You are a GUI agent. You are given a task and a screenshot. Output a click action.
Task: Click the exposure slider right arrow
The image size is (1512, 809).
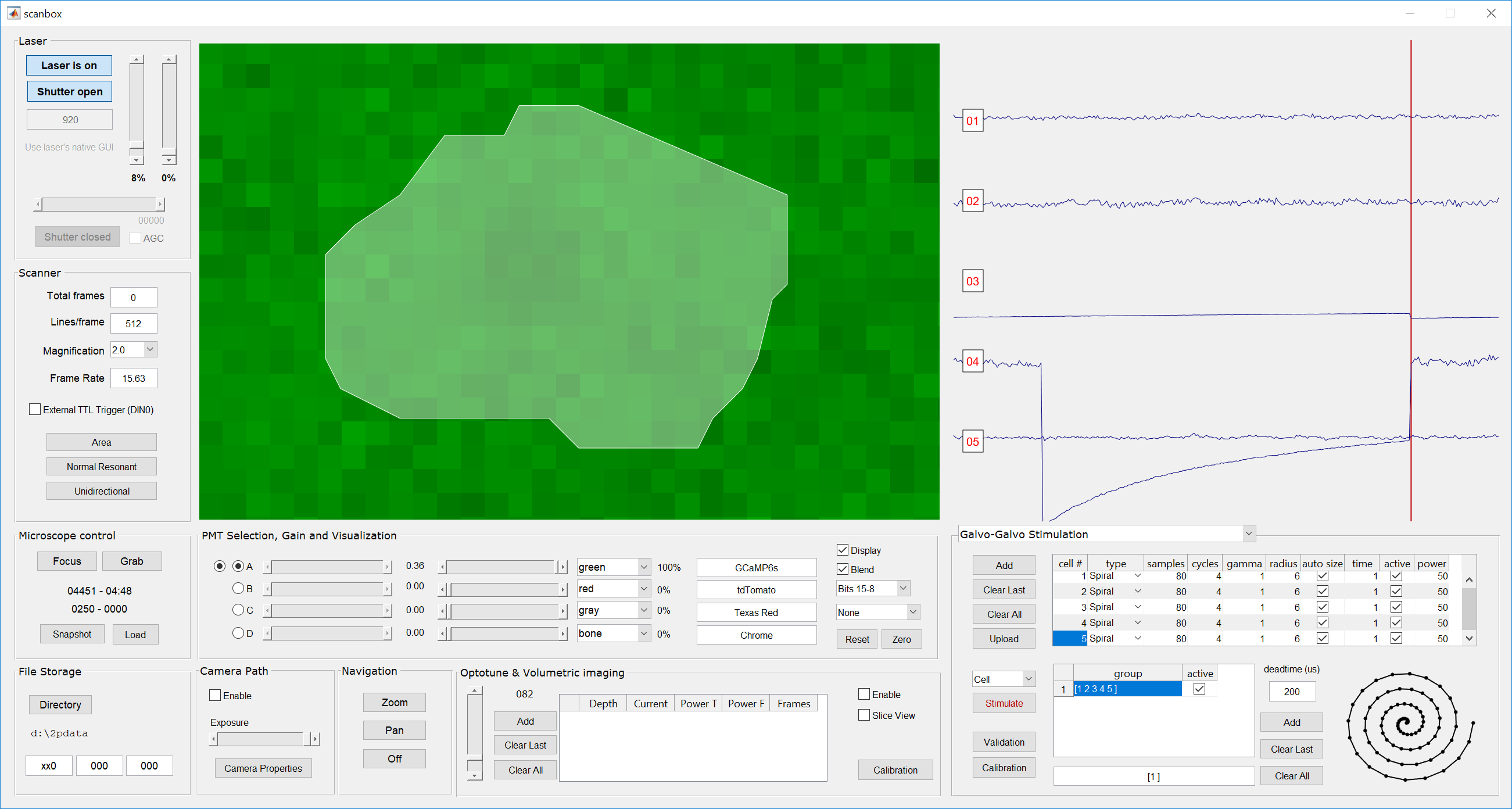coord(315,739)
